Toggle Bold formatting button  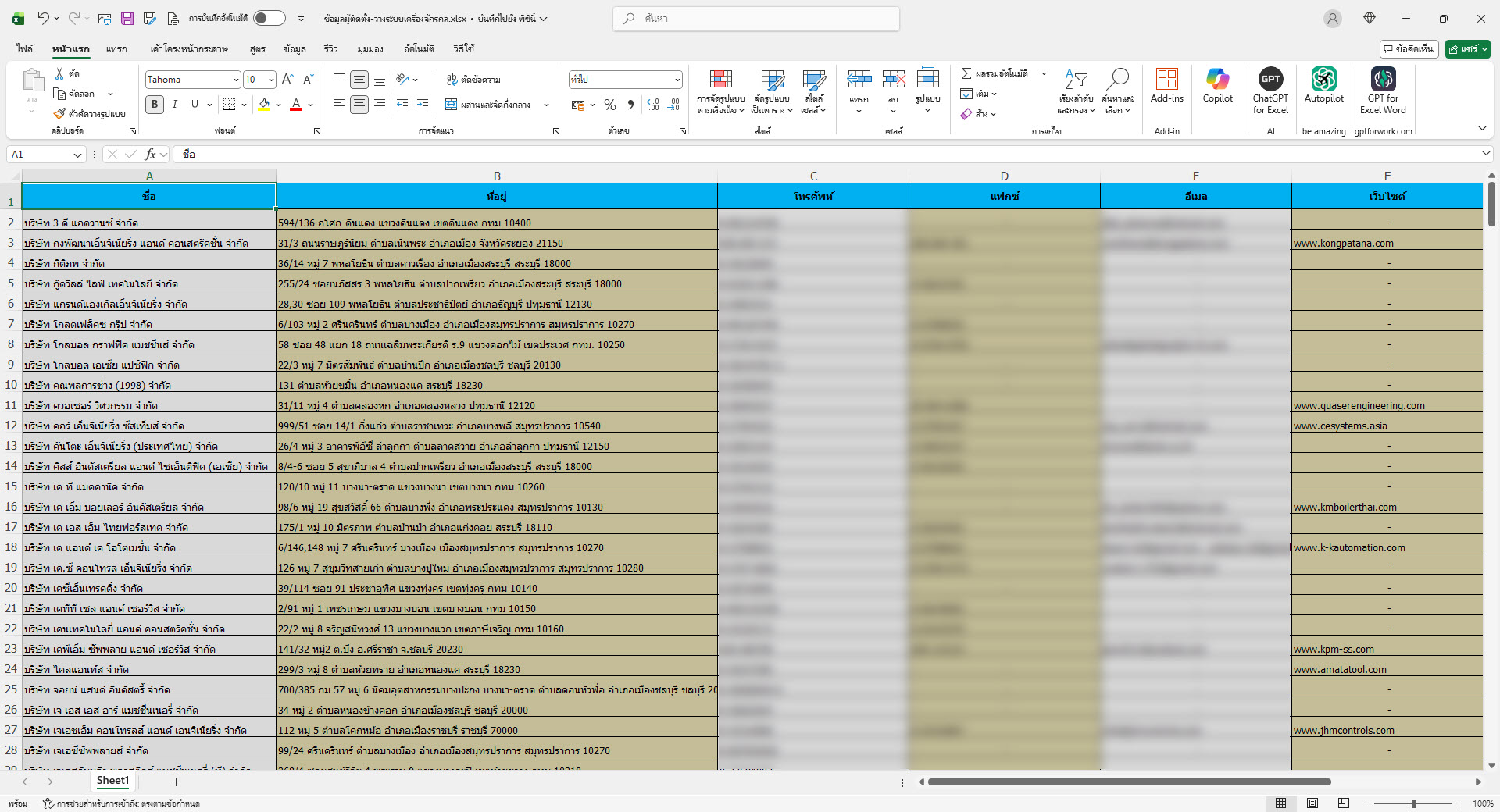click(x=155, y=105)
